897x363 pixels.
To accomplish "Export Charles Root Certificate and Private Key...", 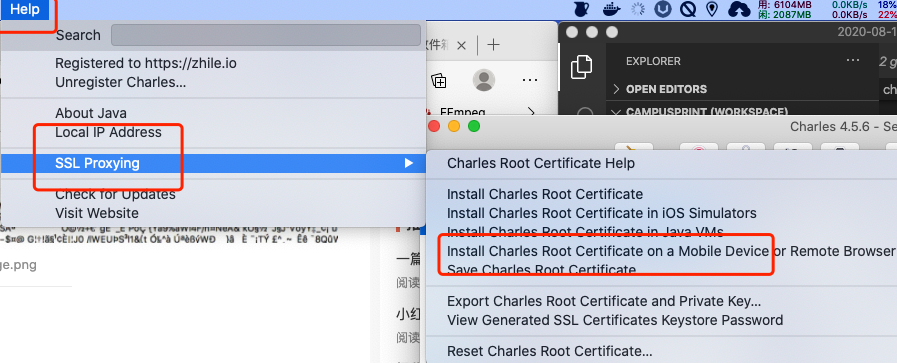I will coord(604,301).
